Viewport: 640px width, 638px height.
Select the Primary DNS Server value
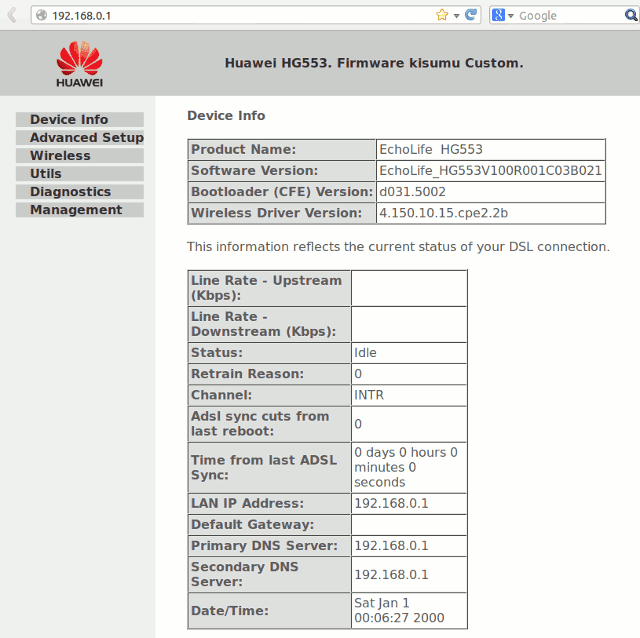(x=391, y=546)
